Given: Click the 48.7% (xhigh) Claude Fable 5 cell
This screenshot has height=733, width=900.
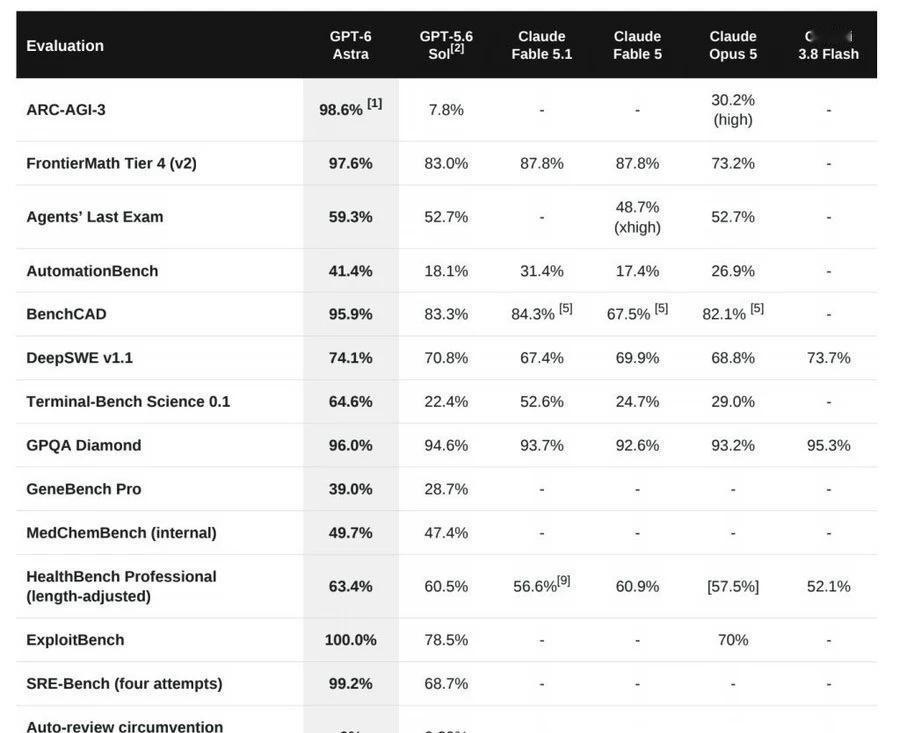Looking at the screenshot, I should [x=637, y=217].
